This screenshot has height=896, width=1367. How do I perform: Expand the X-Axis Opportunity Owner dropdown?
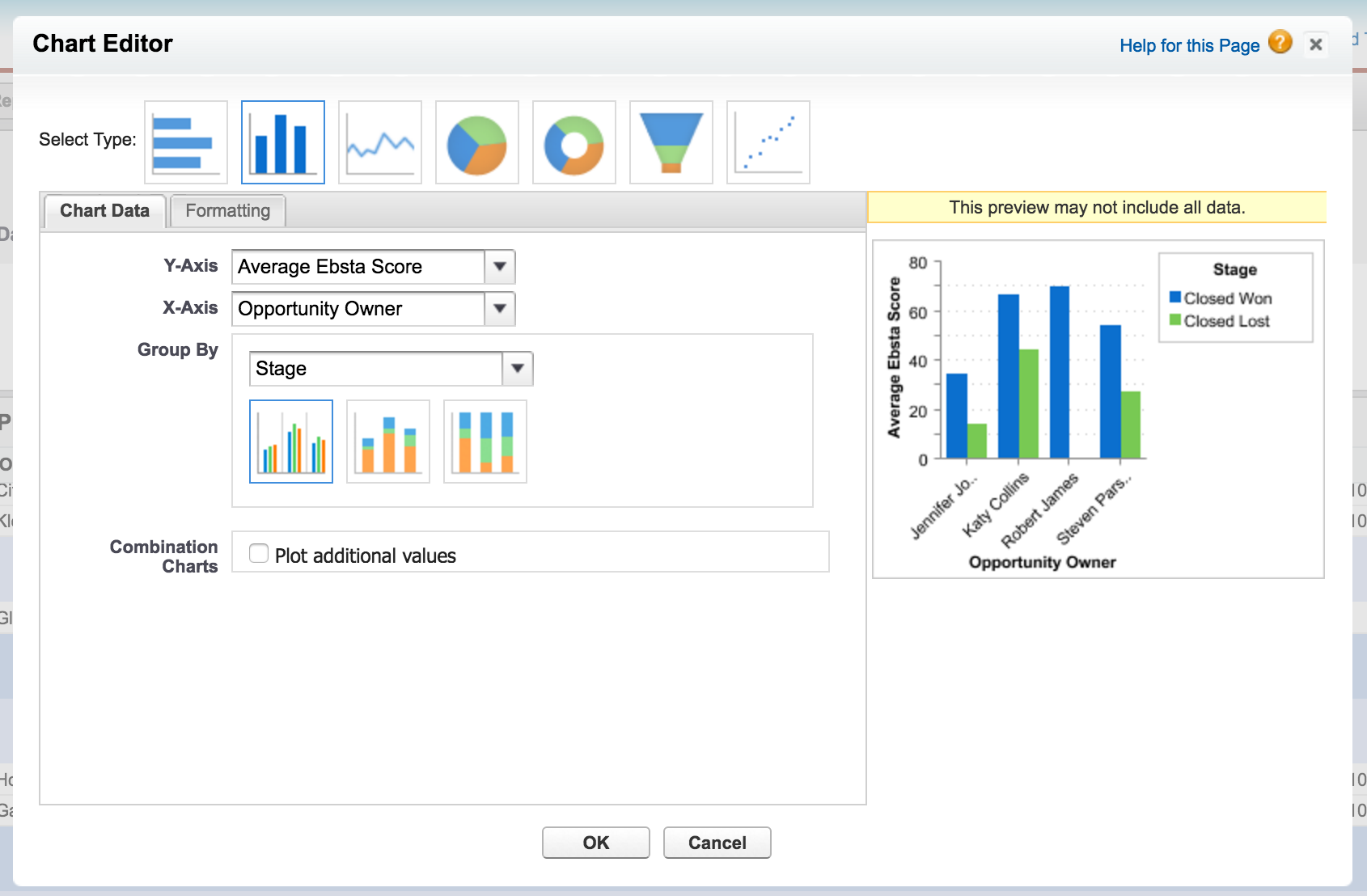[500, 309]
